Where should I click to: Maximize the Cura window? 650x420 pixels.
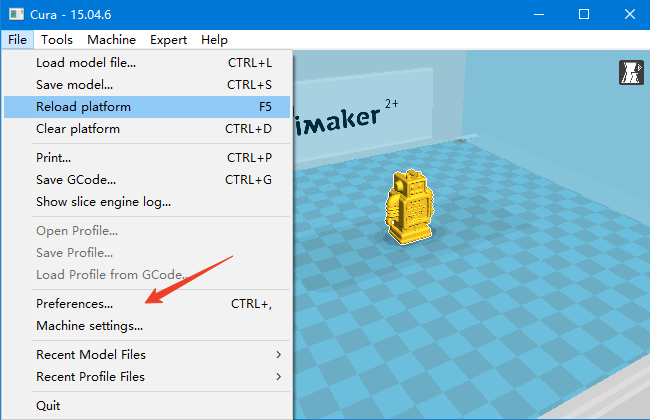point(584,15)
